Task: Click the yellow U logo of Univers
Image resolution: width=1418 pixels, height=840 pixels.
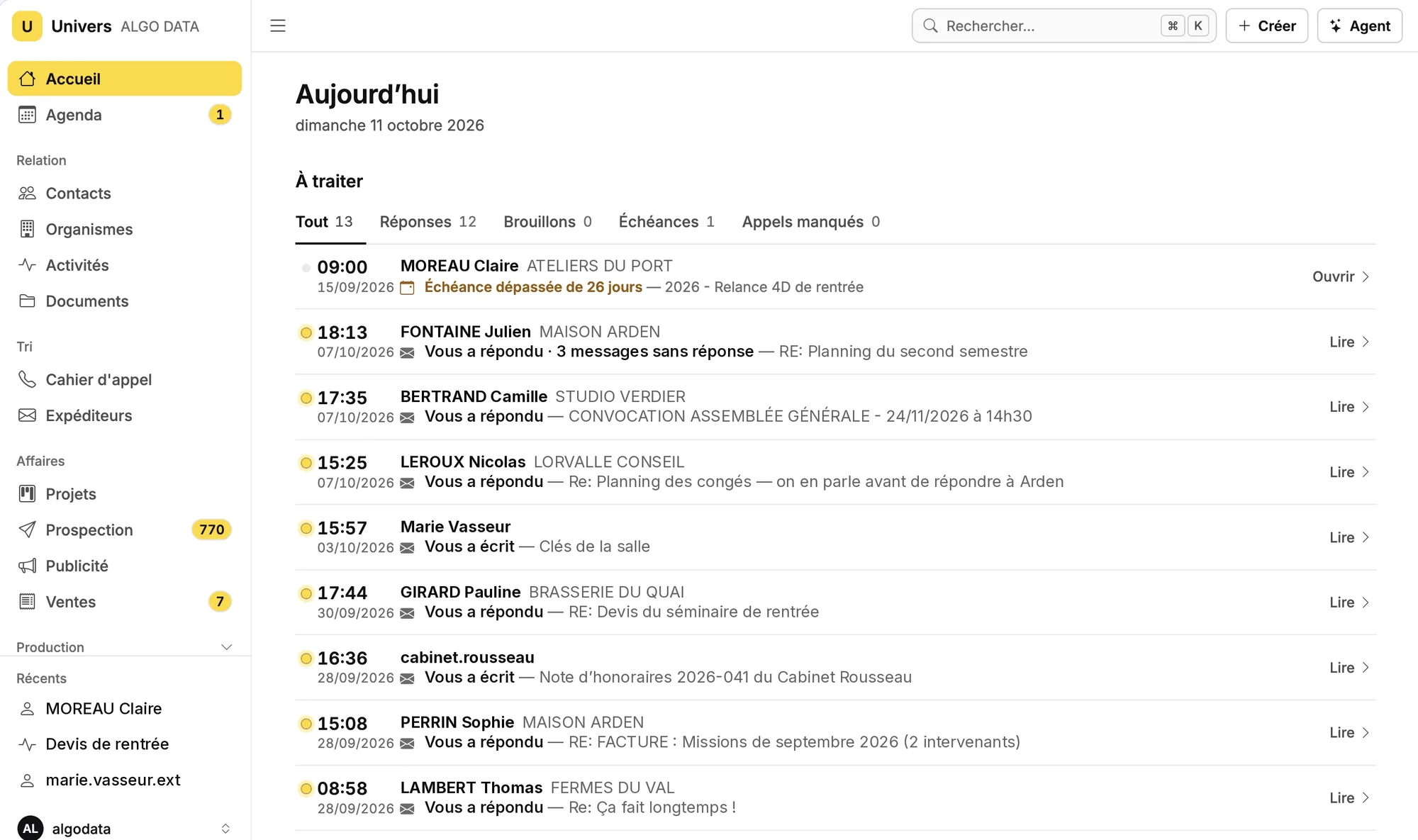Action: pyautogui.click(x=27, y=26)
